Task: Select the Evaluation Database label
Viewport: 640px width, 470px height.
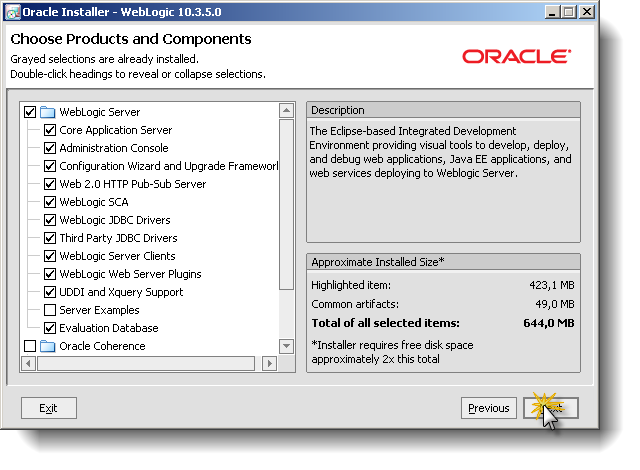Action: 109,328
